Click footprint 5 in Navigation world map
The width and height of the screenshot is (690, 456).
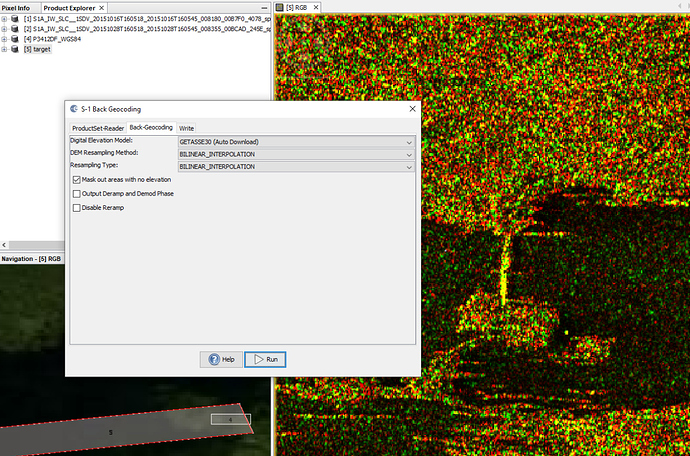coord(110,433)
